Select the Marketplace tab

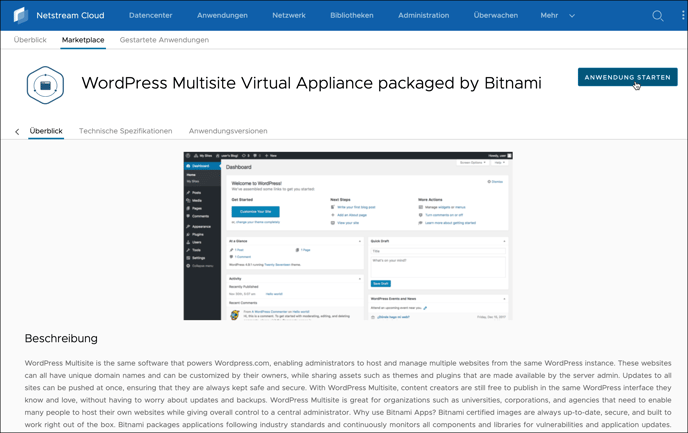83,40
